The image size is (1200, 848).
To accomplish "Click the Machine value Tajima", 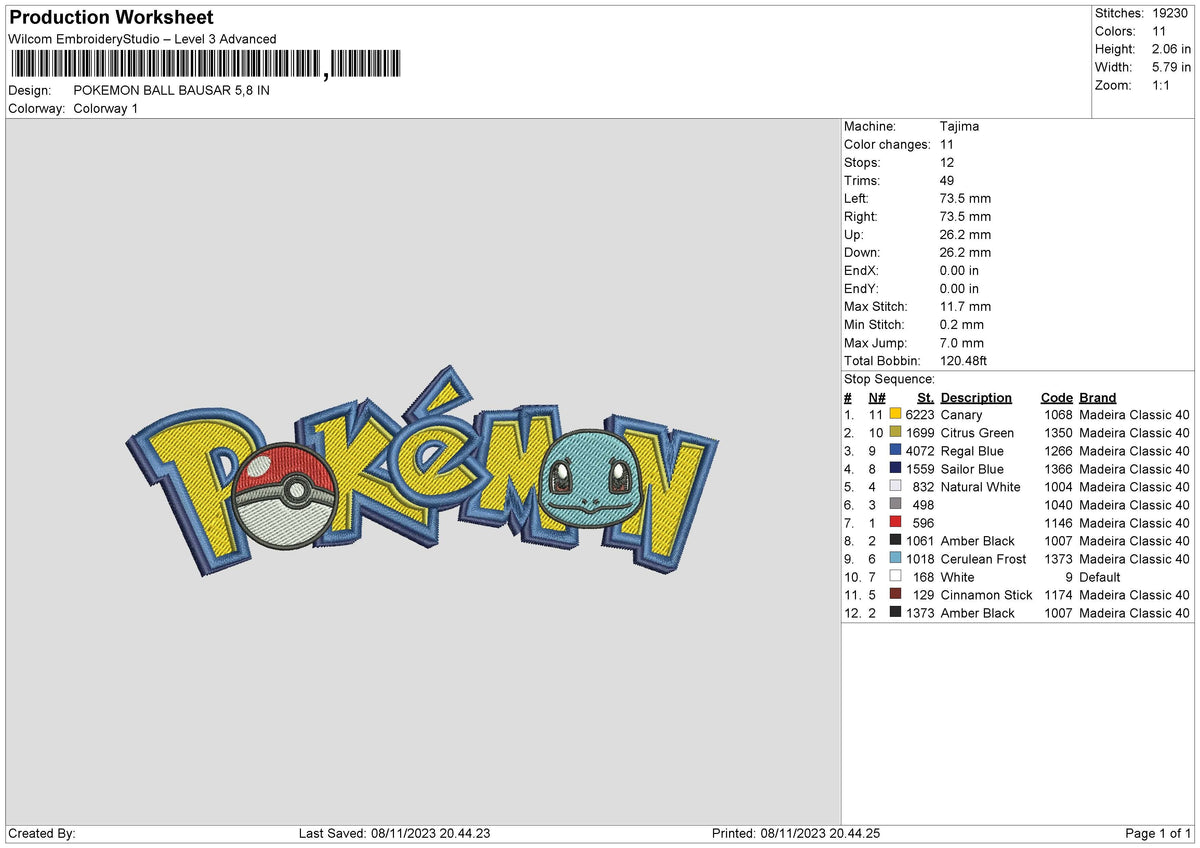I will click(x=960, y=126).
